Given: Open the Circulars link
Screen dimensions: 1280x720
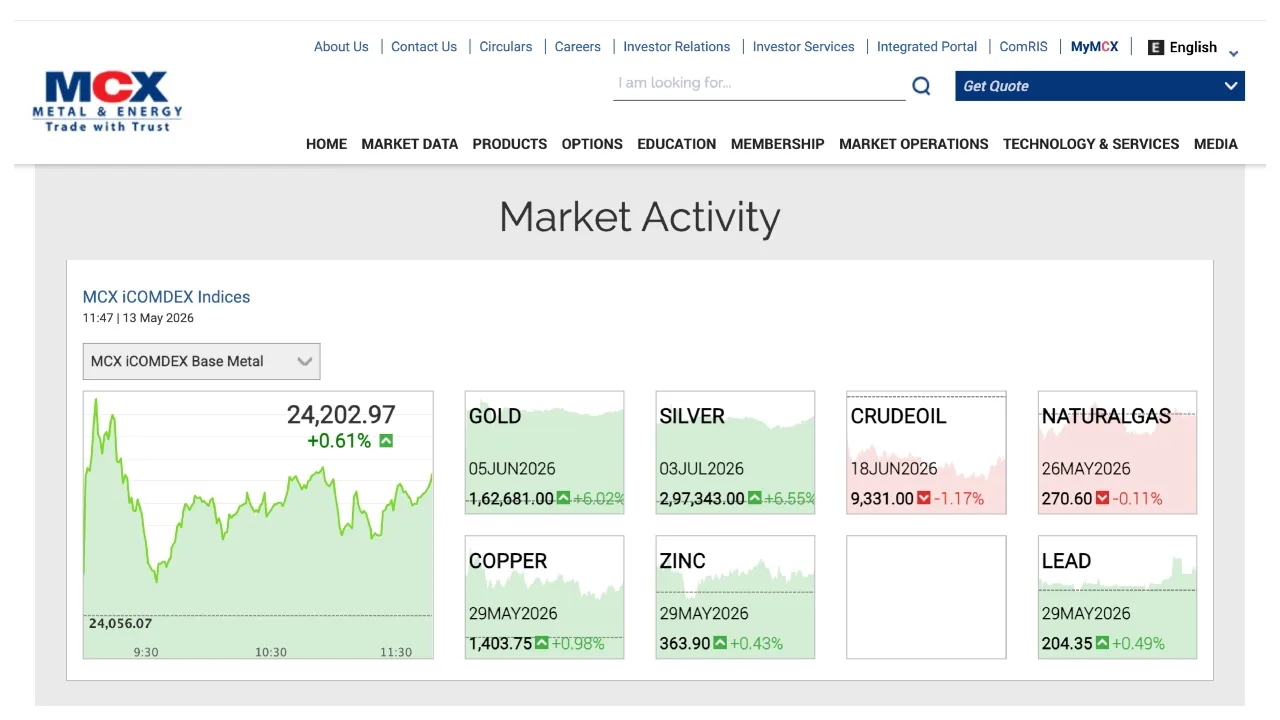Looking at the screenshot, I should coord(506,47).
